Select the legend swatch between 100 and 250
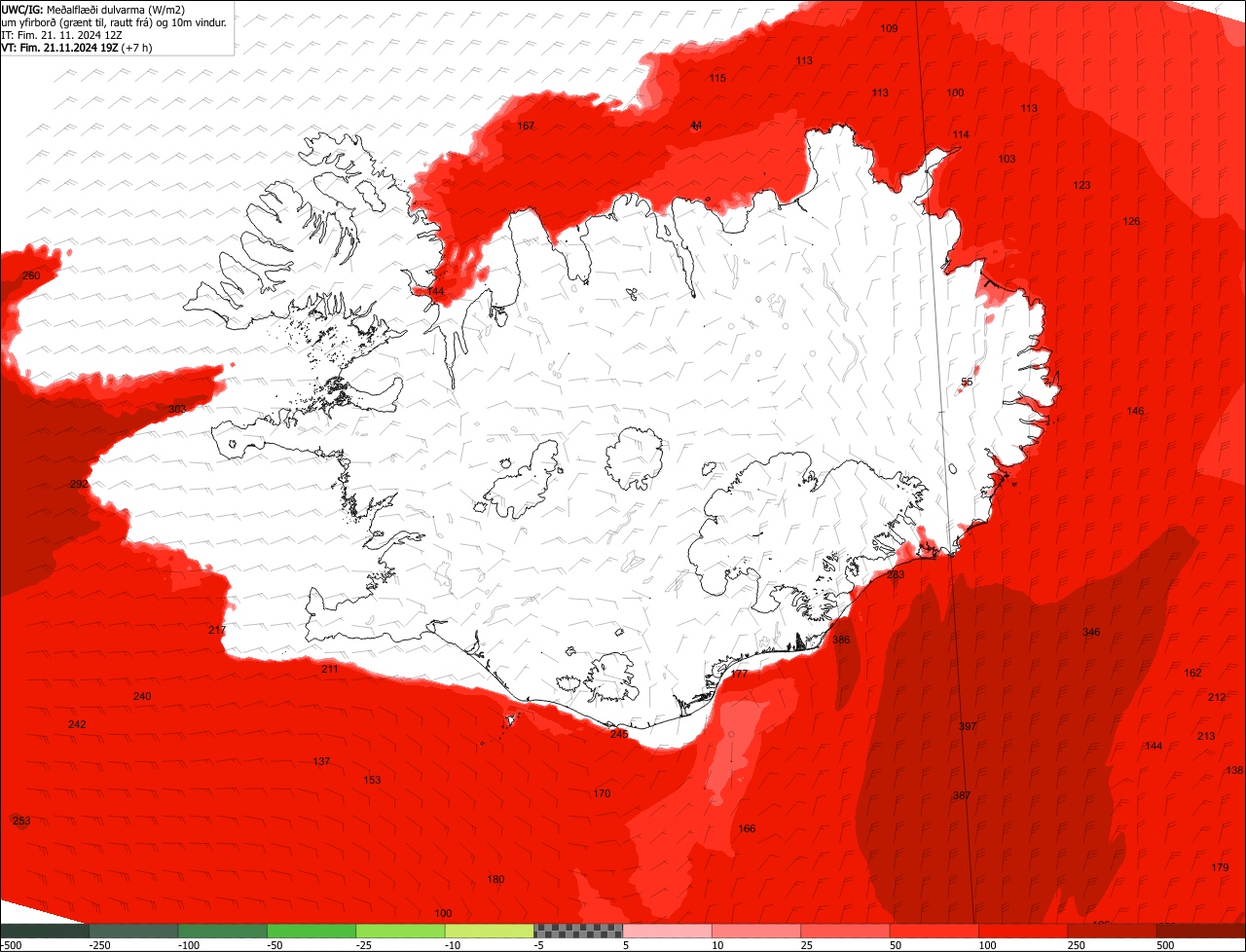The height and width of the screenshot is (952, 1246). click(1024, 932)
